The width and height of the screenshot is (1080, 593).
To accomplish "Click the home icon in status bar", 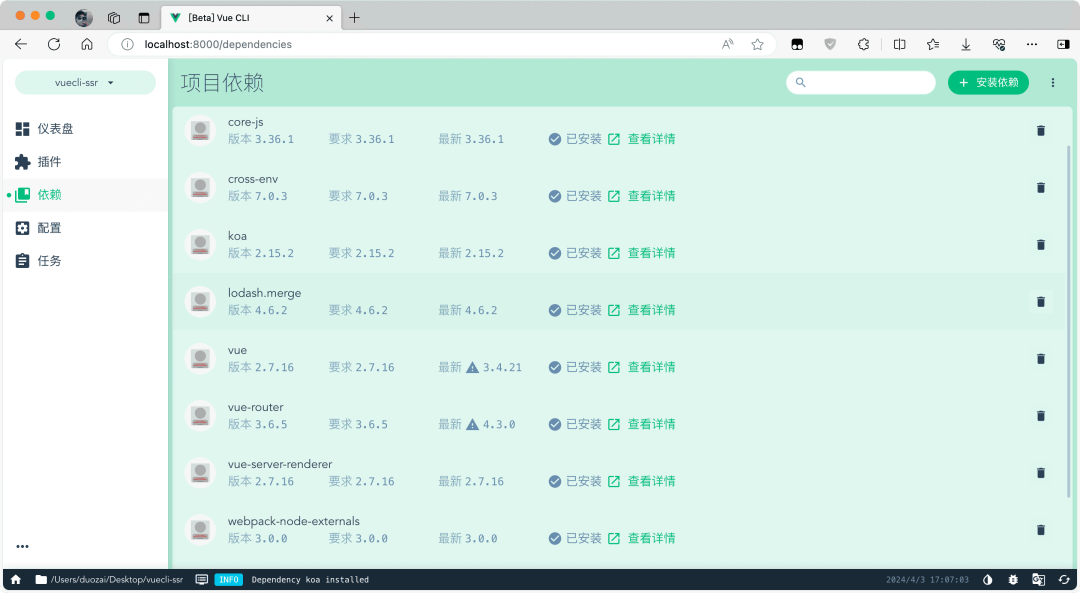I will click(x=16, y=580).
